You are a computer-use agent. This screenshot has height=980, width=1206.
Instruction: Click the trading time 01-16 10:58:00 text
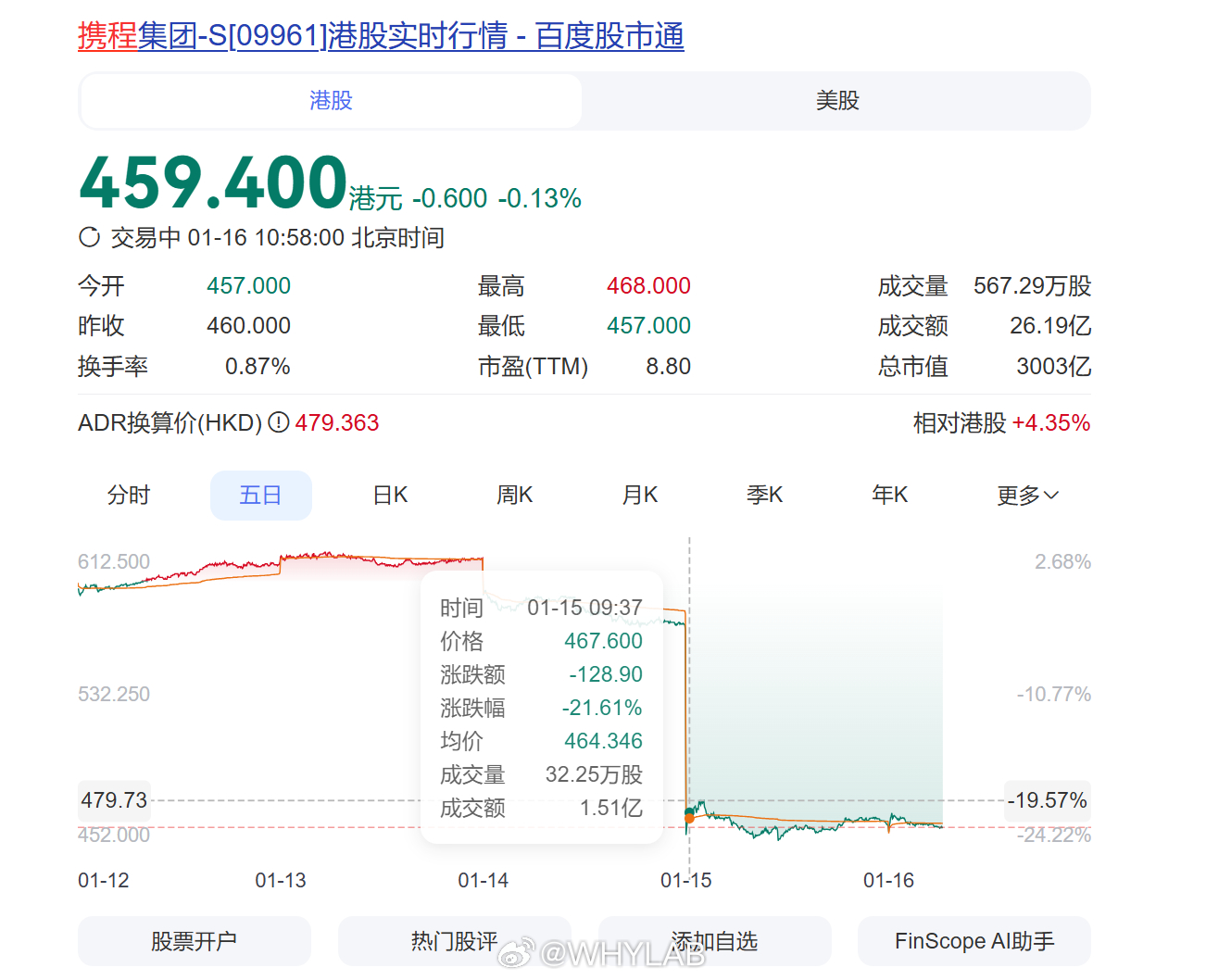266,238
